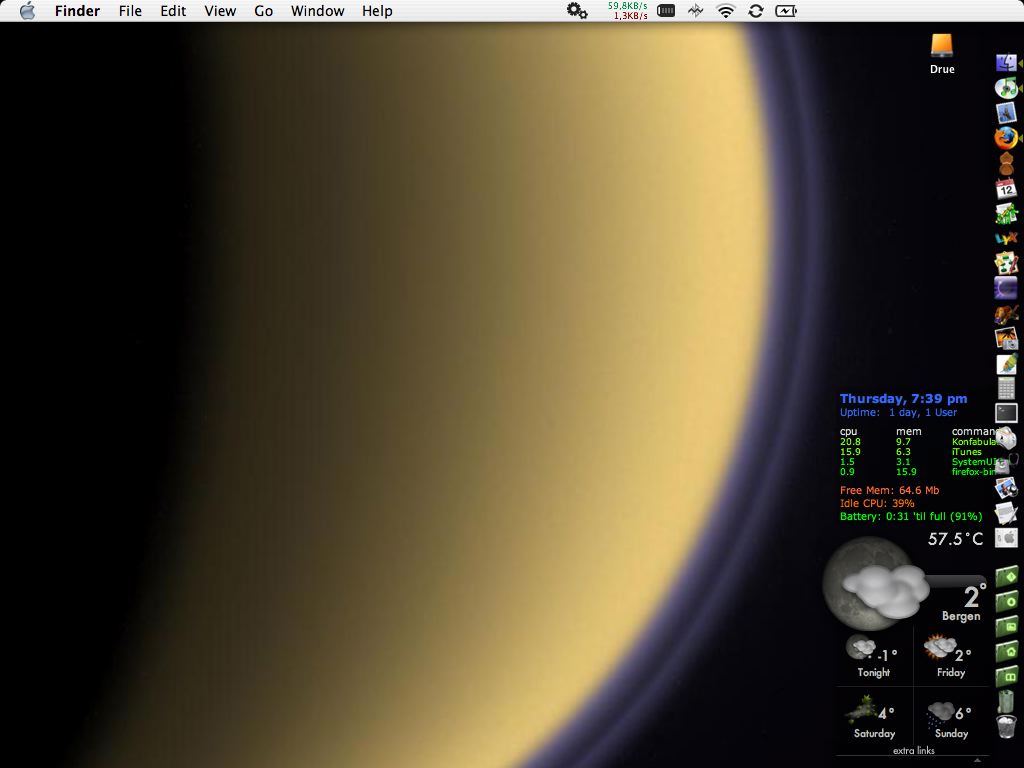This screenshot has width=1024, height=768.
Task: Open the Finder dock icon
Action: [1006, 63]
